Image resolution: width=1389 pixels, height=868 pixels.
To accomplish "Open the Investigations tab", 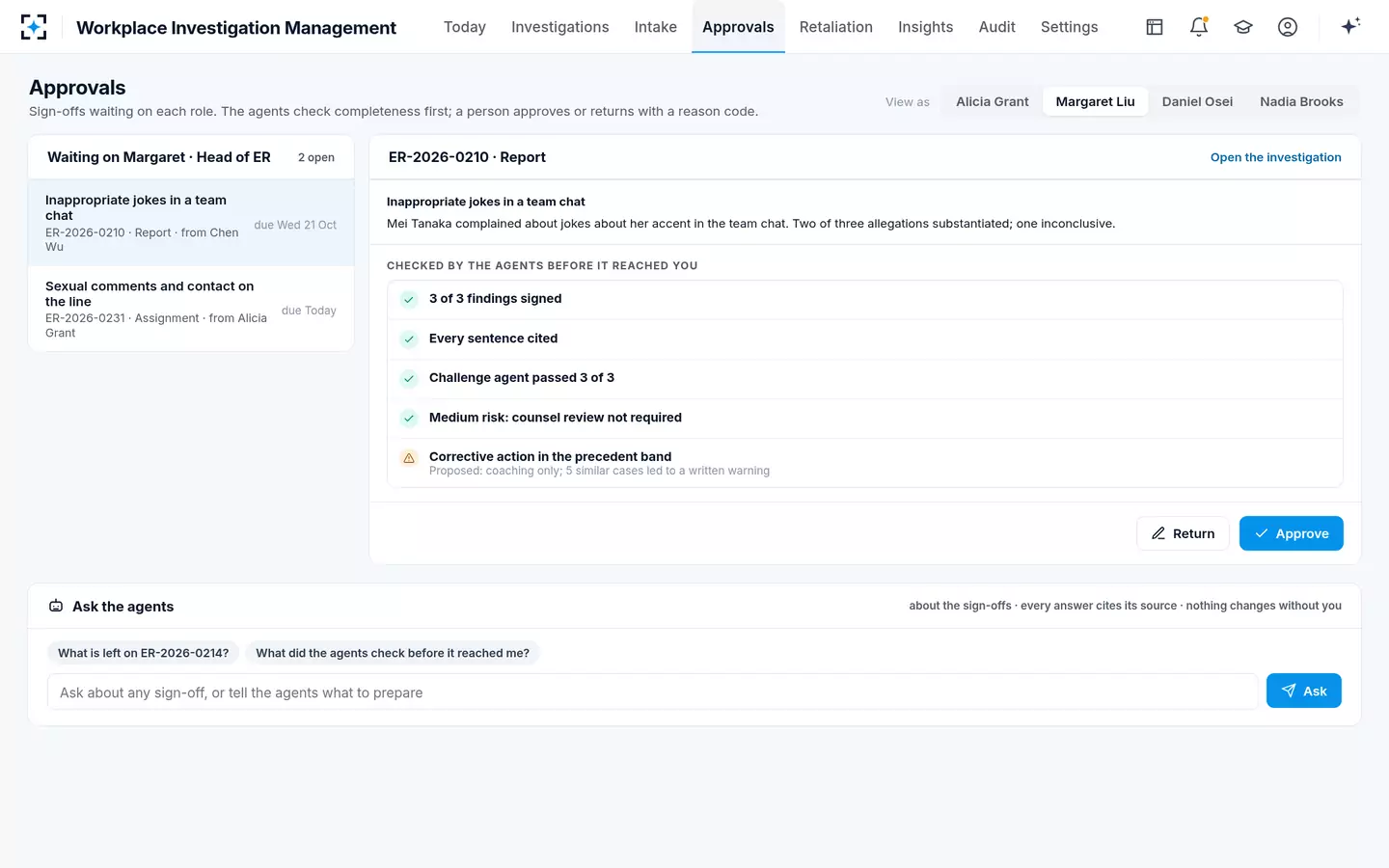I will click(560, 27).
